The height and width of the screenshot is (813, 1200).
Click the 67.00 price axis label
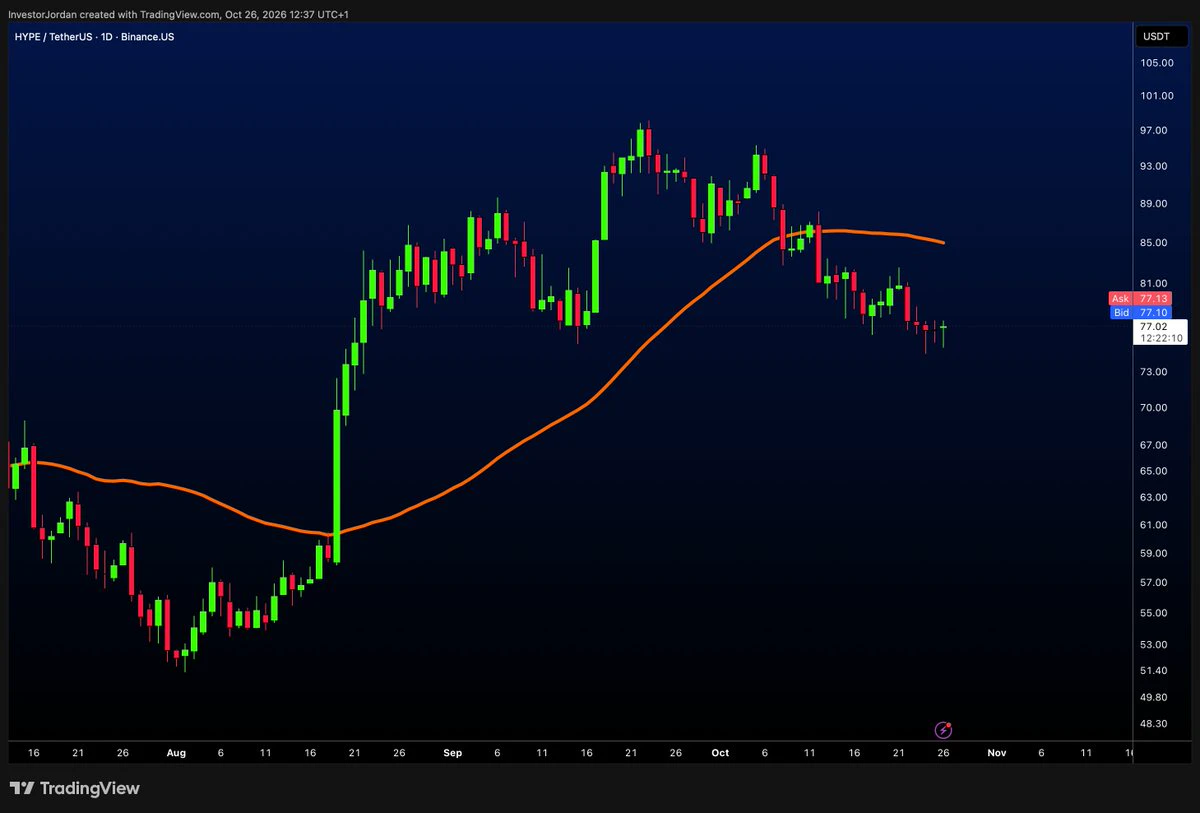1154,444
